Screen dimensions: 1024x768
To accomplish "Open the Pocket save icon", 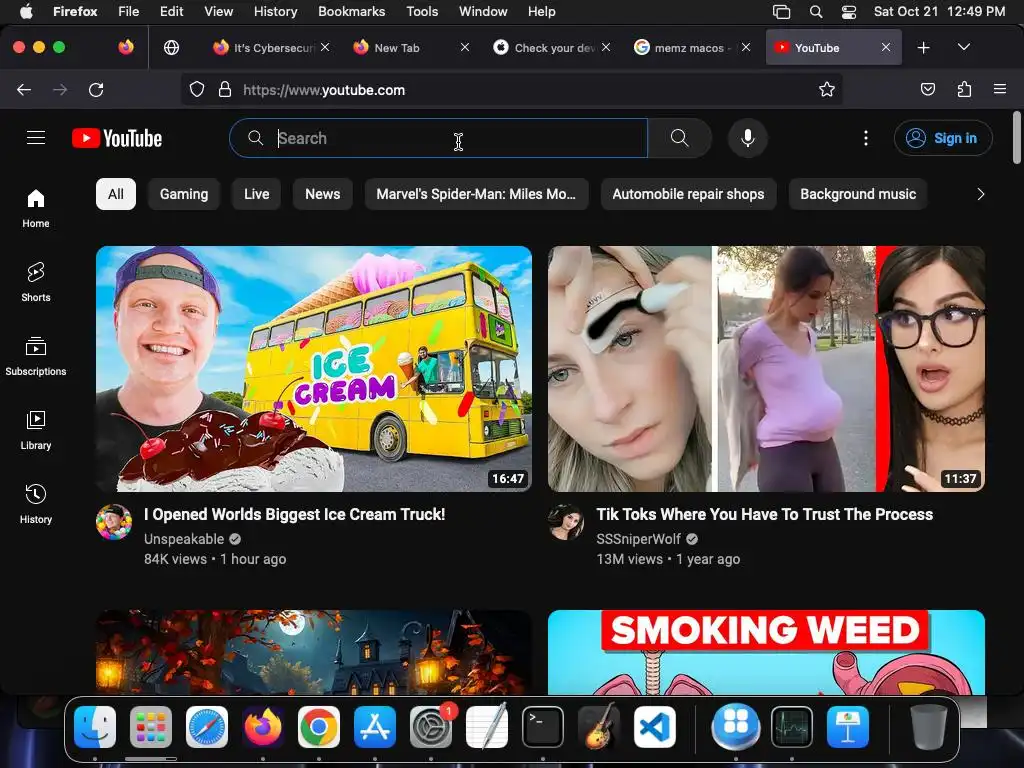I will point(927,89).
